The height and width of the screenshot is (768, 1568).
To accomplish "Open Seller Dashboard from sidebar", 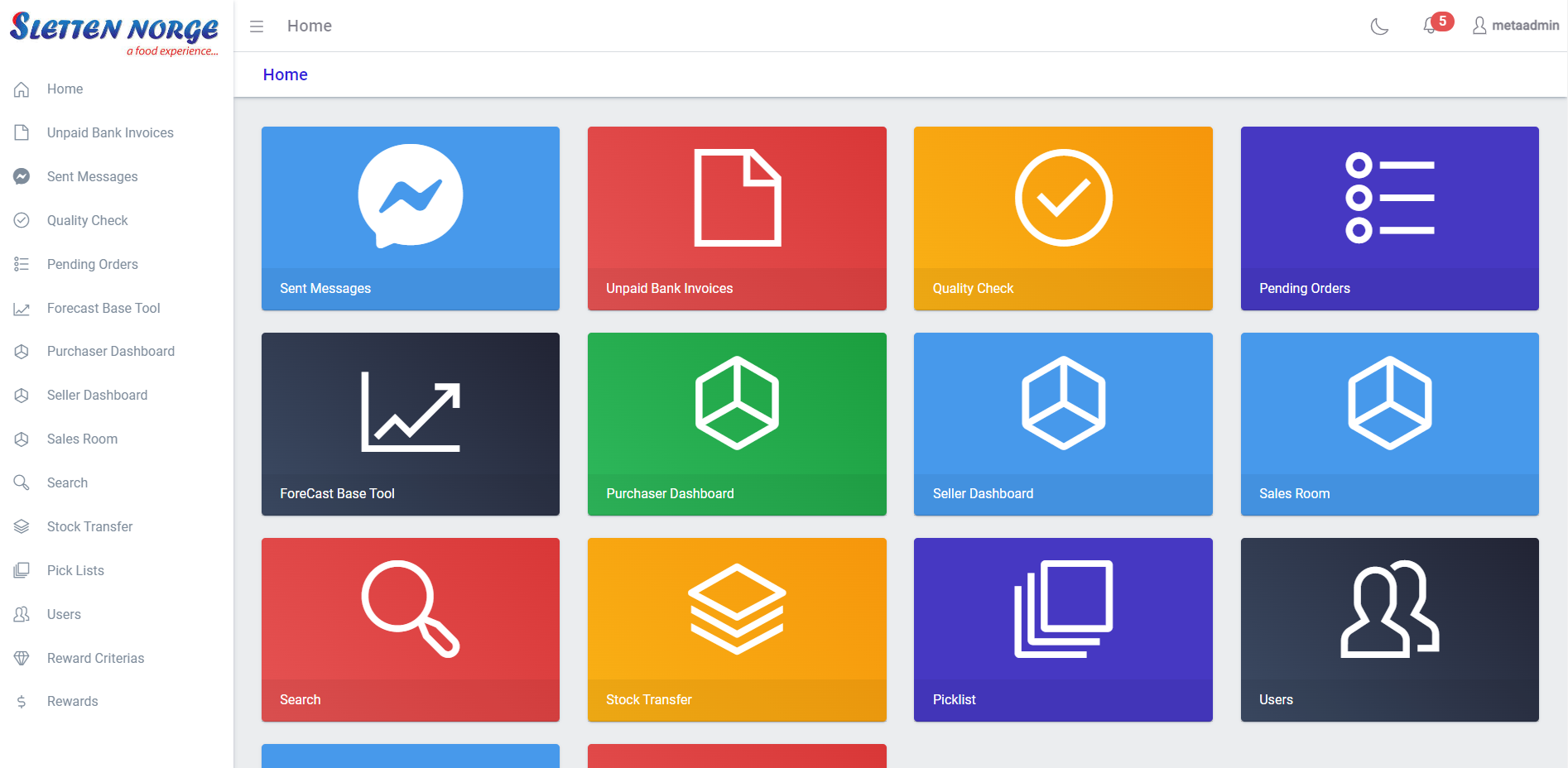I will click(x=98, y=396).
